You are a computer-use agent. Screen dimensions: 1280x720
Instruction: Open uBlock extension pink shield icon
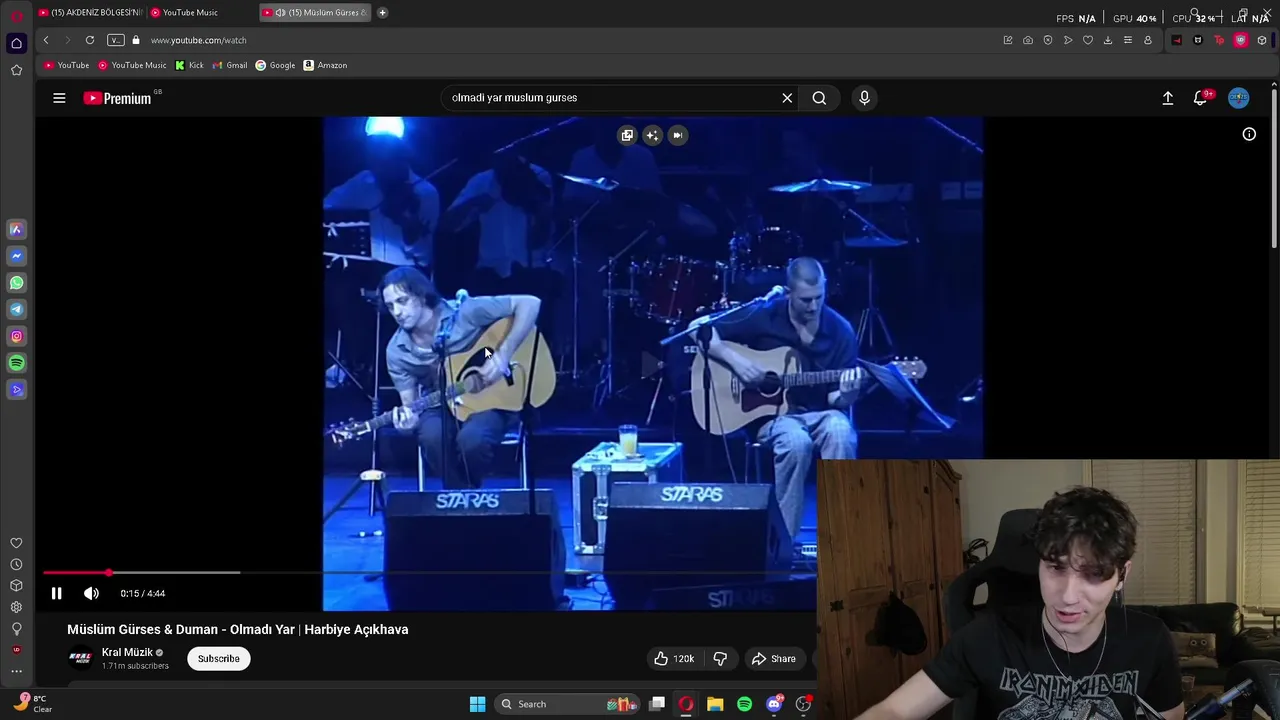tap(1241, 40)
